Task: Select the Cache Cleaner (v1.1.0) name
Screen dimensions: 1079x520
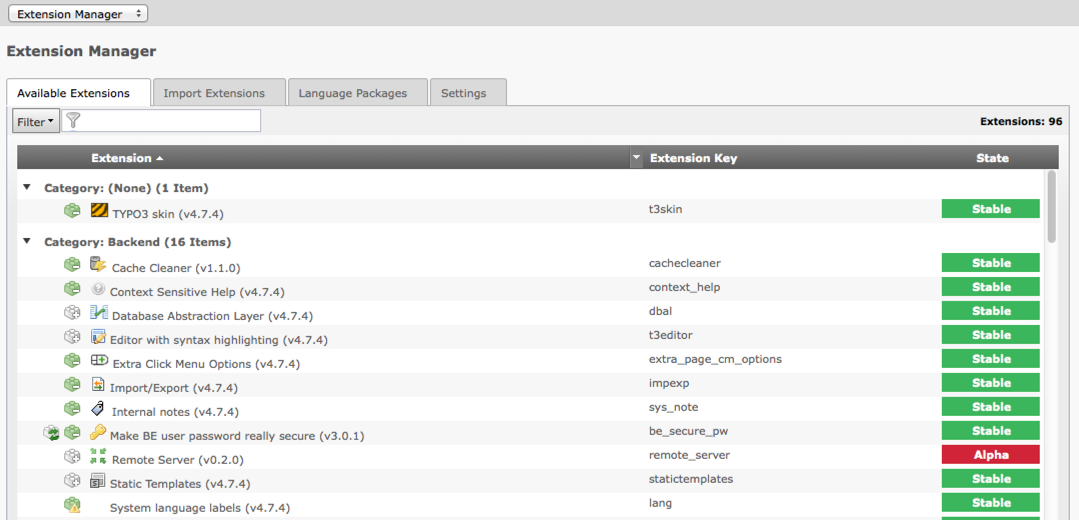Action: point(175,268)
